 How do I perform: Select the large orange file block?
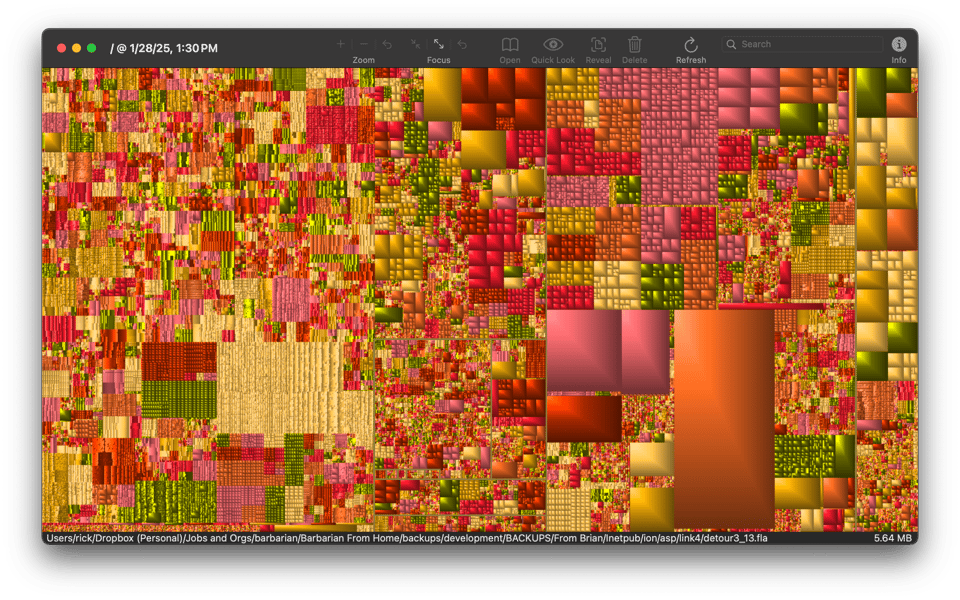723,418
